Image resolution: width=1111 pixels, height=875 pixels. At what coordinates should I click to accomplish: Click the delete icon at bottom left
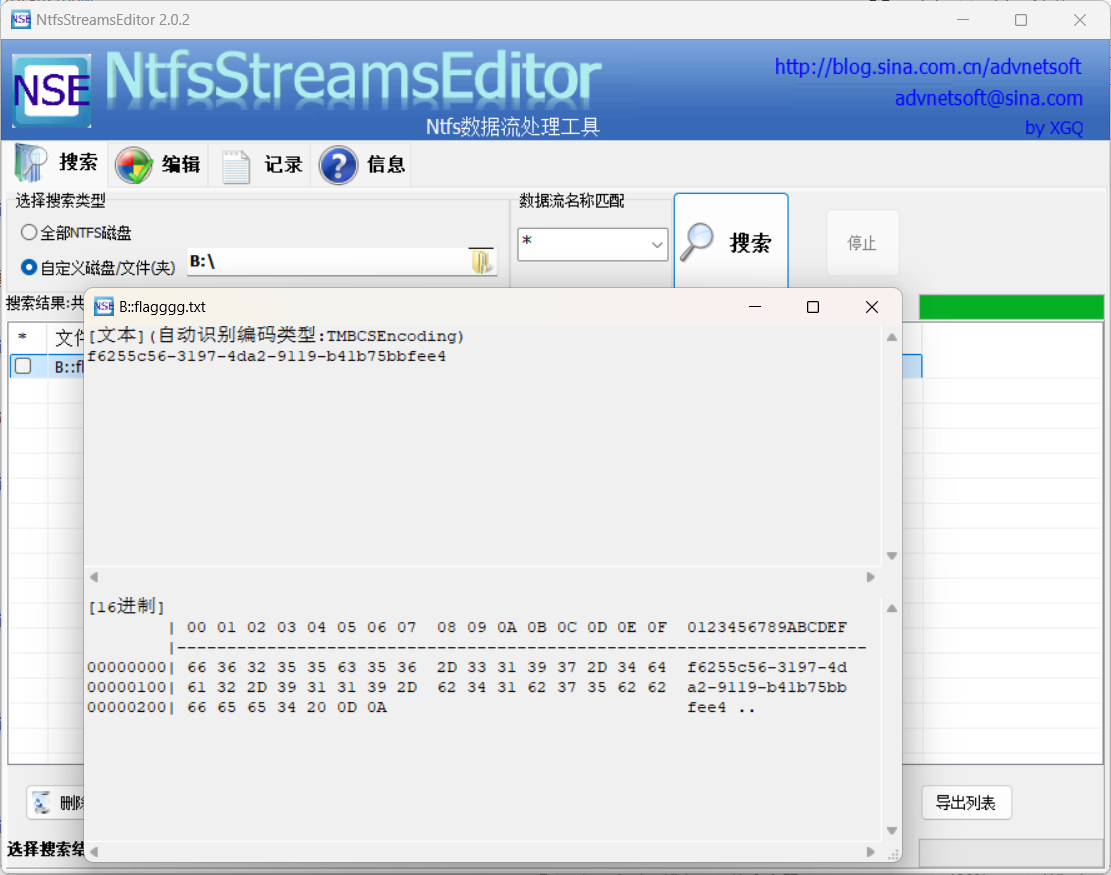point(42,802)
